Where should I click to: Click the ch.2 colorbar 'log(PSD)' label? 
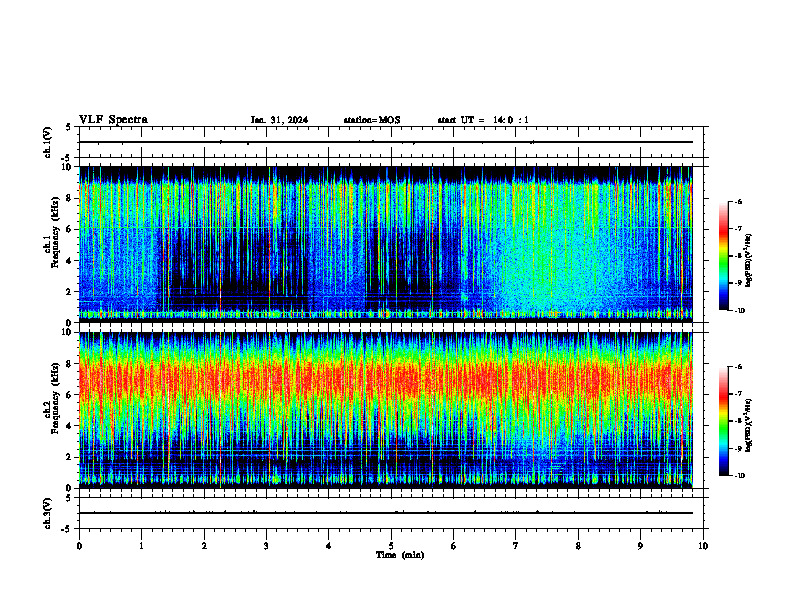(749, 426)
